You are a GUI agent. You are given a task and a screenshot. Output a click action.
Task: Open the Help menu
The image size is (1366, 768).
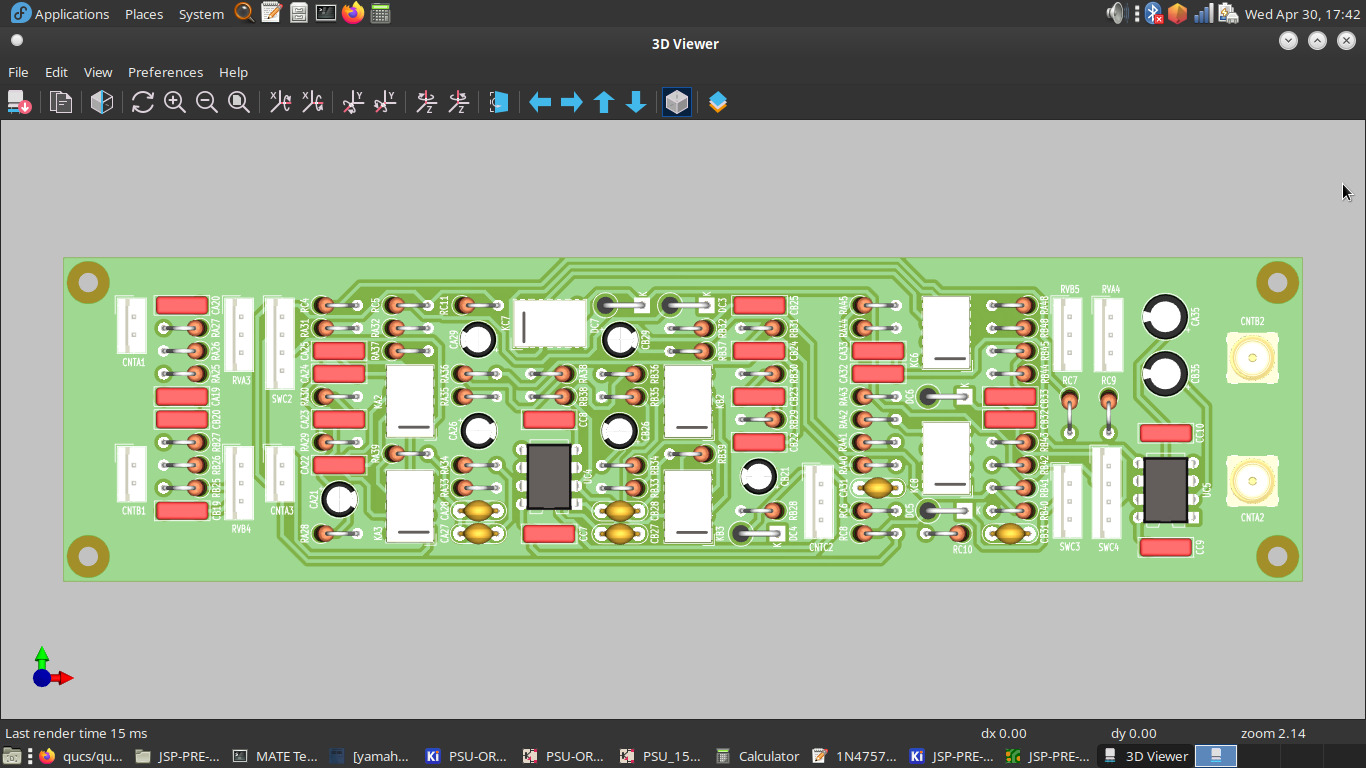coord(233,72)
